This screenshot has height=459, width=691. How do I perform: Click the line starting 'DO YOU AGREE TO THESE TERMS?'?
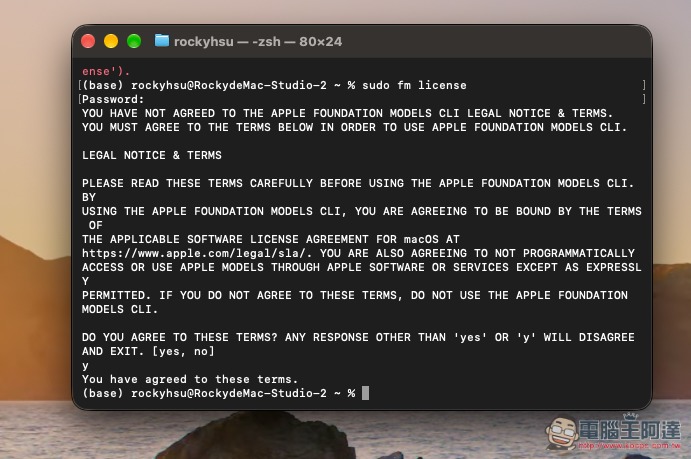(x=358, y=337)
